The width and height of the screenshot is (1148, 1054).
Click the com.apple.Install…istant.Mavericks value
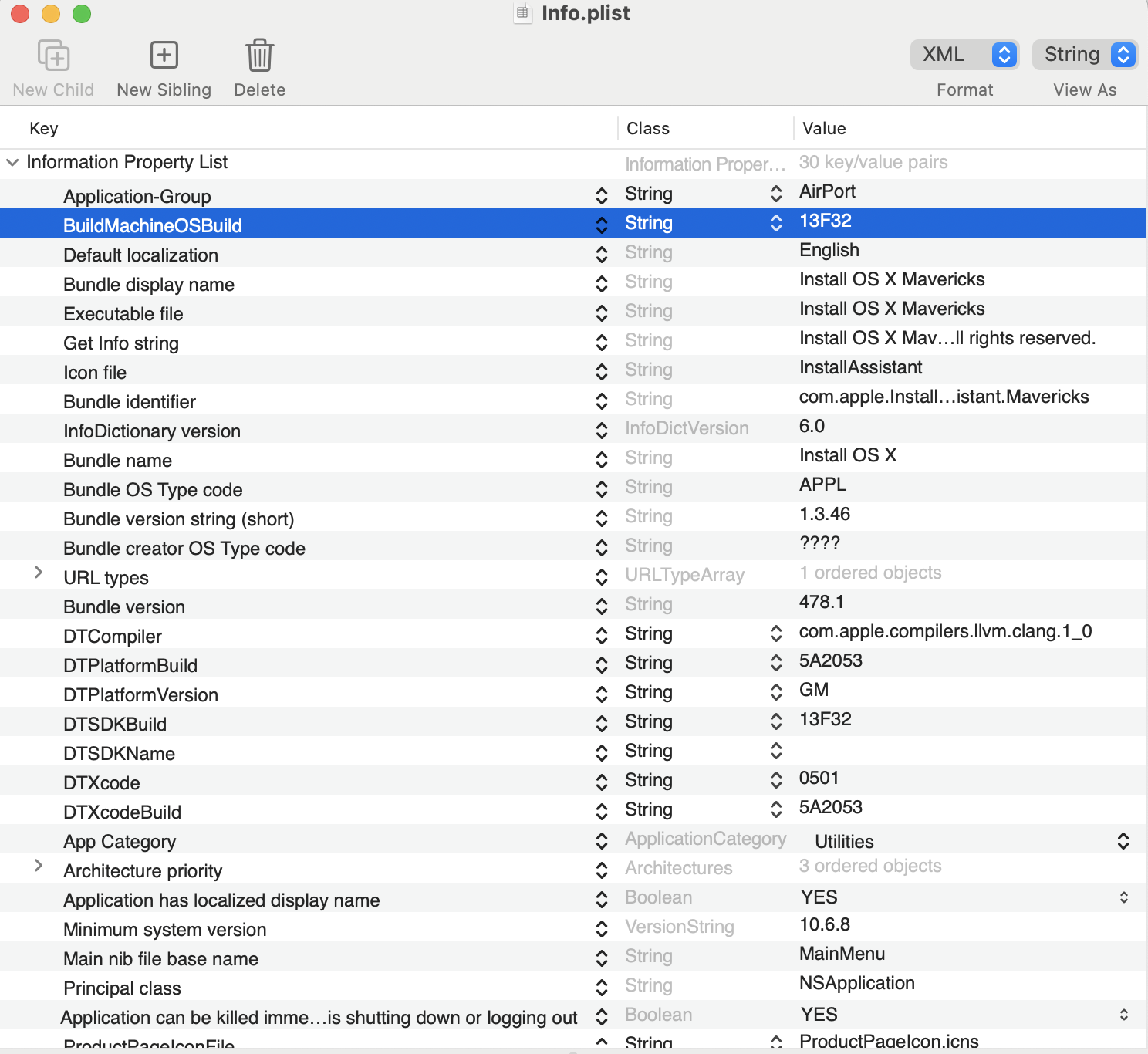pos(944,397)
